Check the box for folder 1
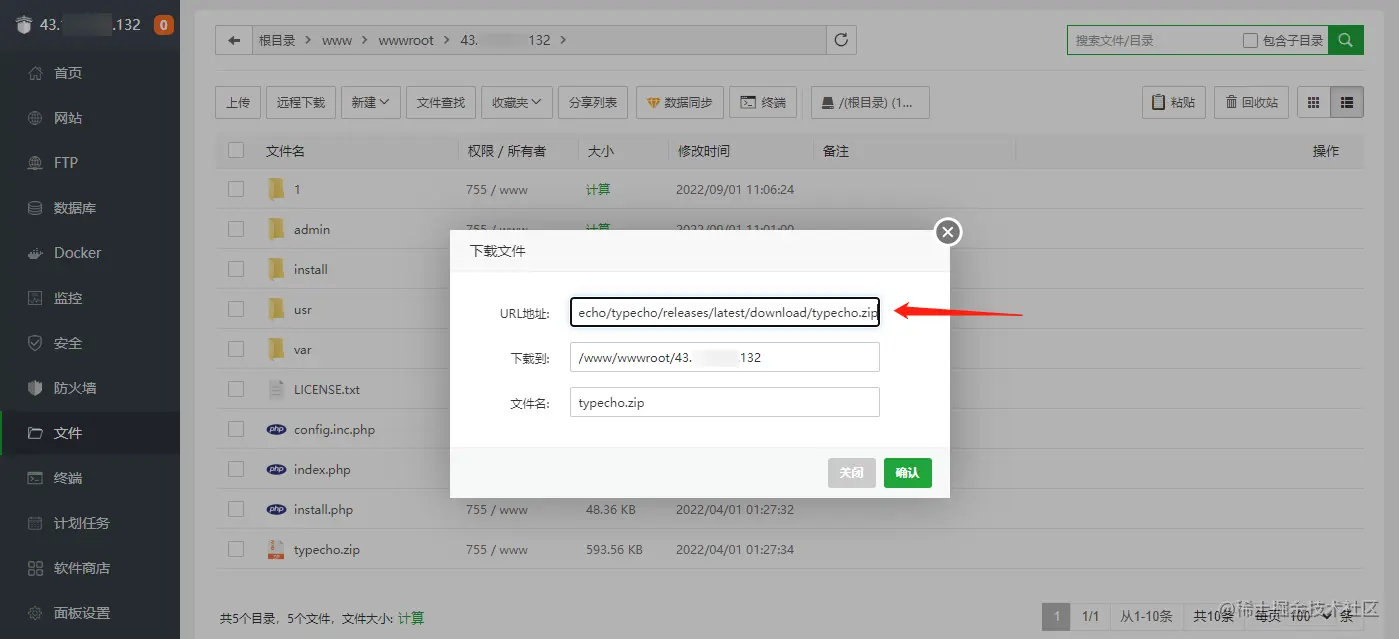Image resolution: width=1399 pixels, height=639 pixels. (236, 188)
